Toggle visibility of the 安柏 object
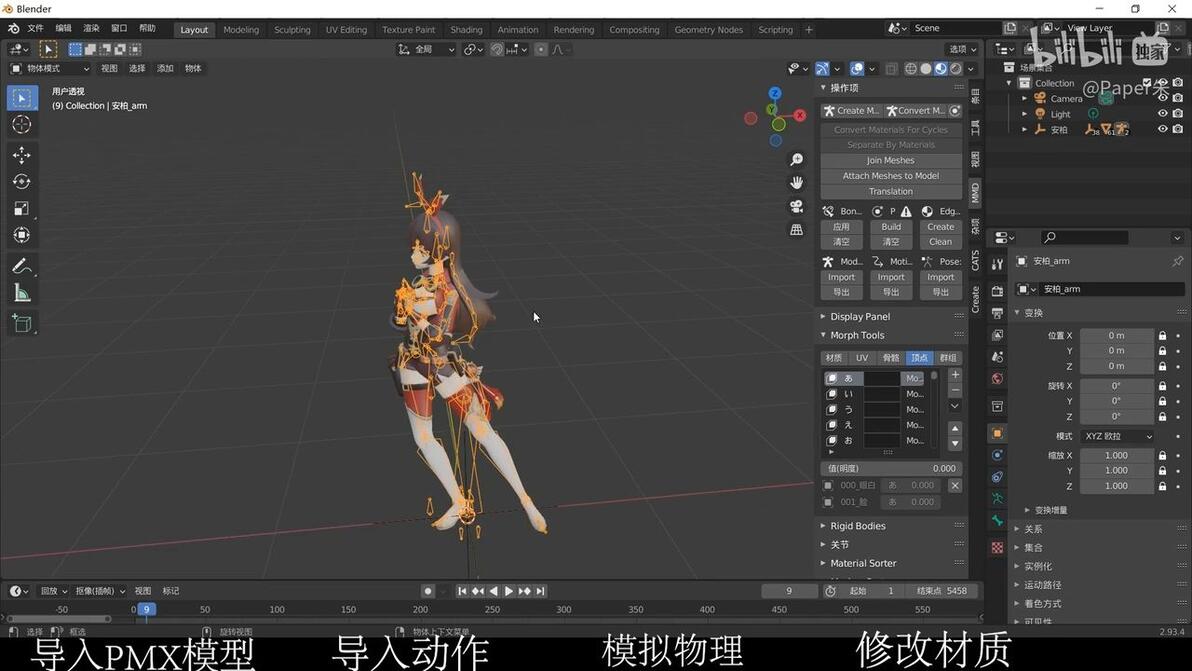This screenshot has width=1192, height=671. pyautogui.click(x=1162, y=129)
